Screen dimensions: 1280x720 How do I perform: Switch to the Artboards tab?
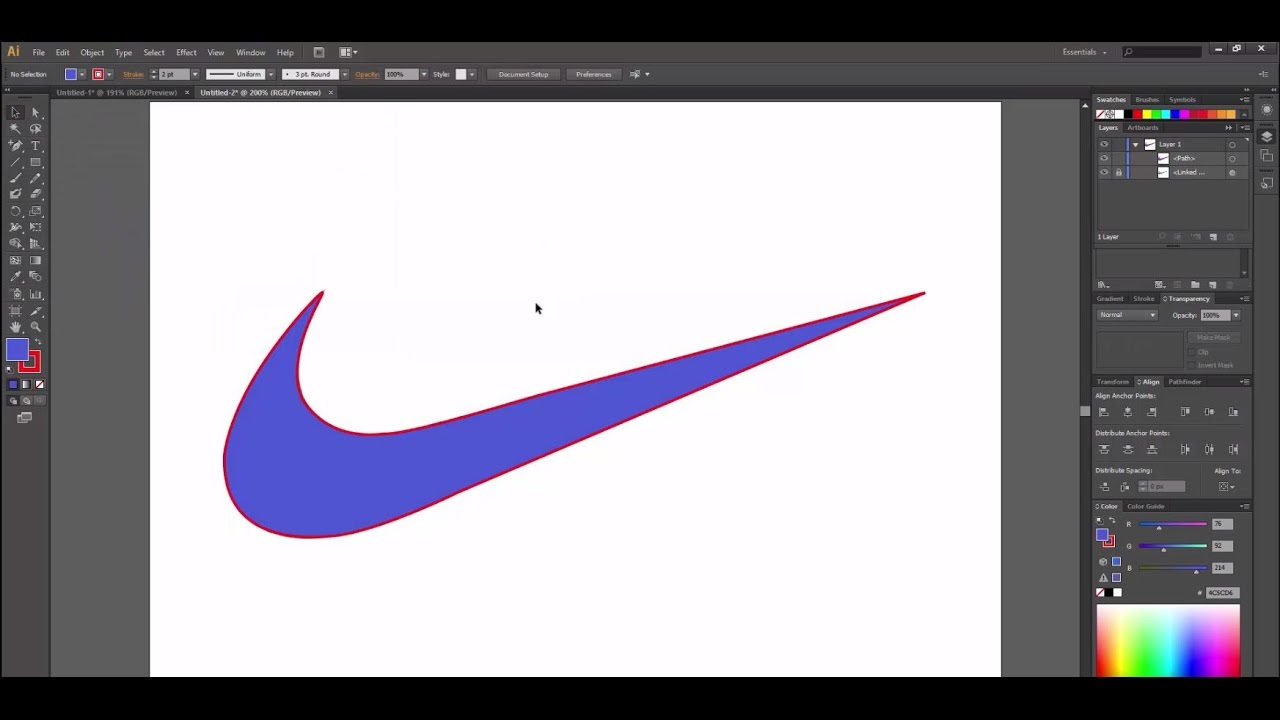1143,127
